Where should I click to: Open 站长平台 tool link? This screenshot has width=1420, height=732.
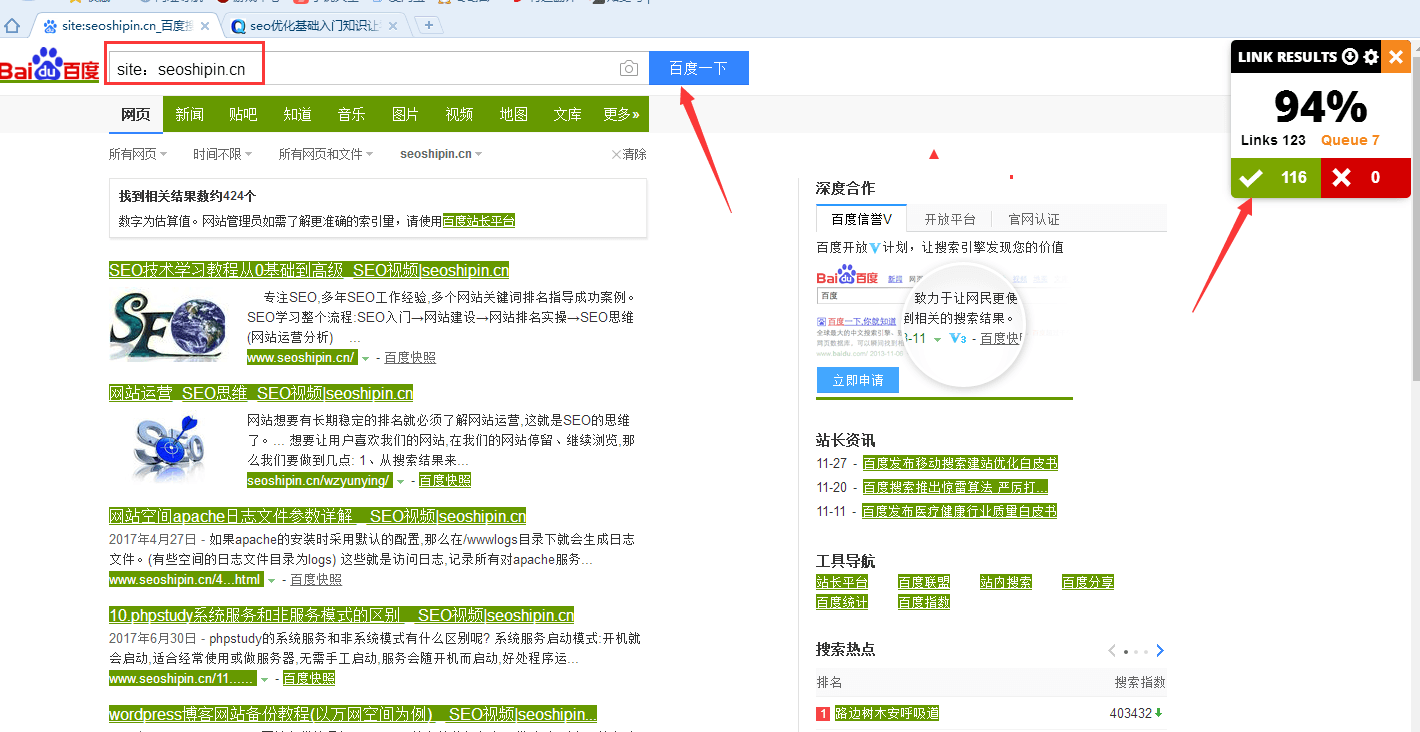pos(842,582)
